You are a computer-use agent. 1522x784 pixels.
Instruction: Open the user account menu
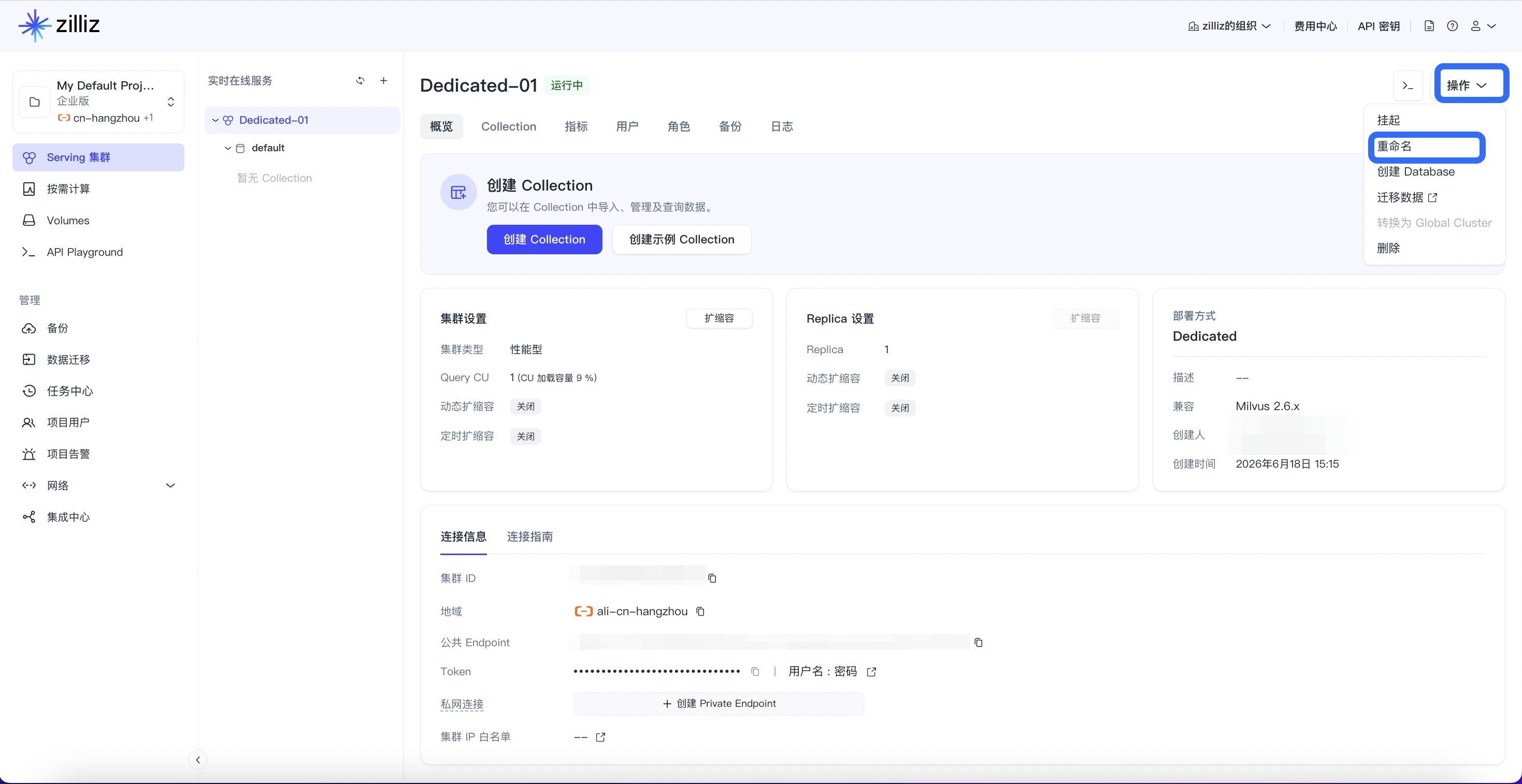pos(1483,26)
